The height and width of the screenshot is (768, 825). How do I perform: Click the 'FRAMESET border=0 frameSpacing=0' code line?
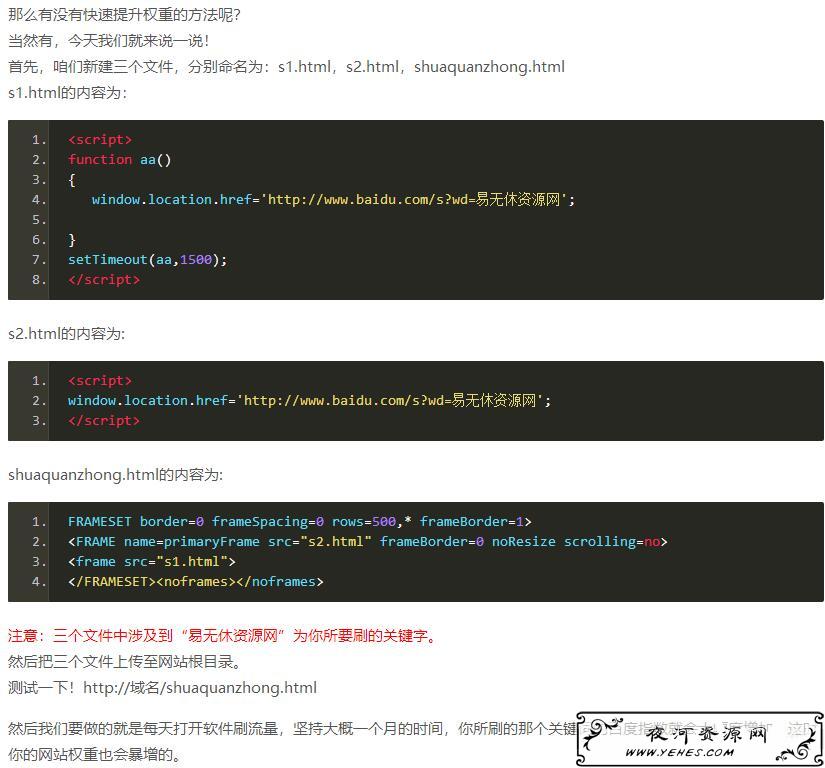coord(299,521)
